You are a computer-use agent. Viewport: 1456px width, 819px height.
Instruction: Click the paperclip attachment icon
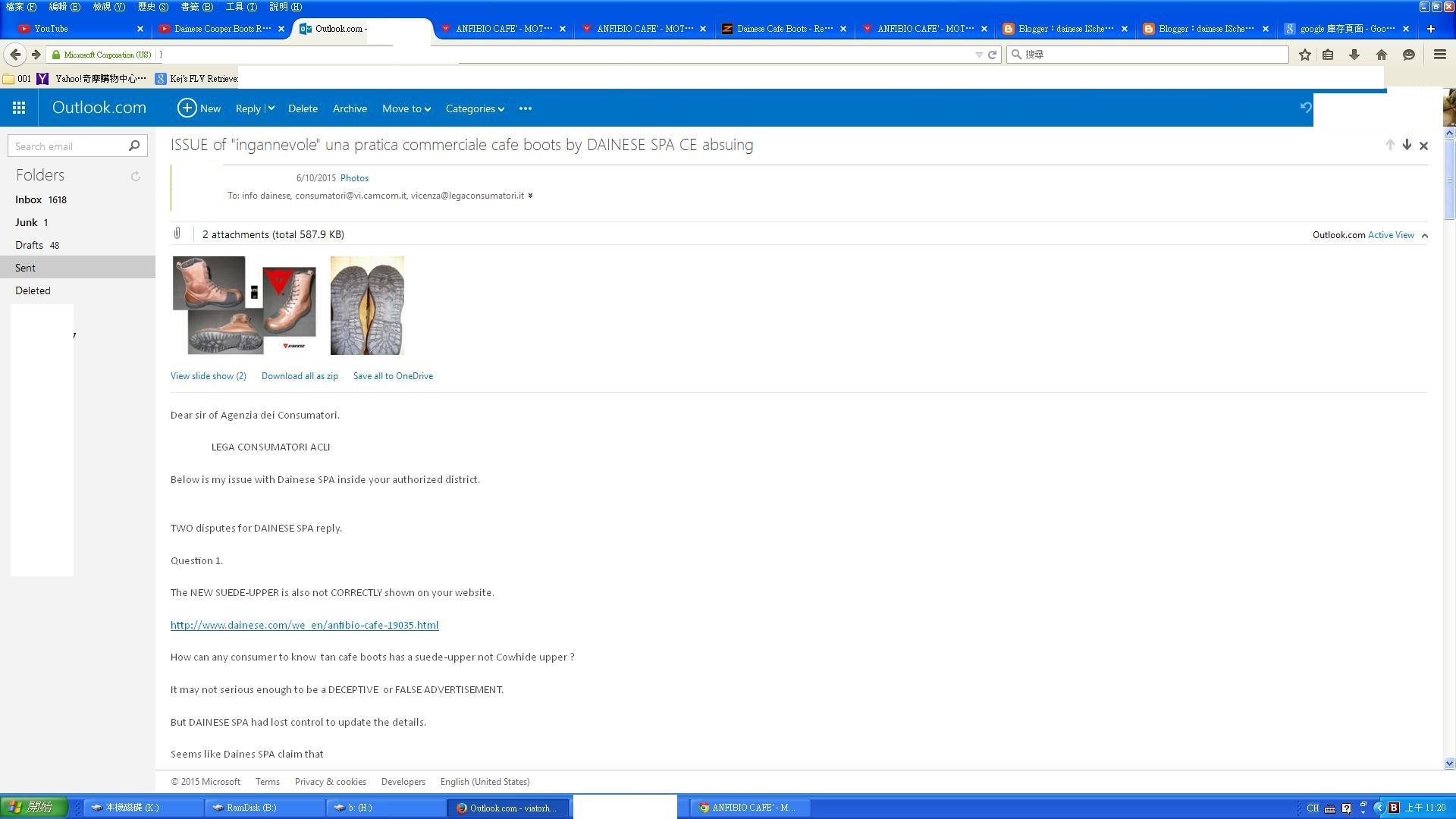point(177,234)
